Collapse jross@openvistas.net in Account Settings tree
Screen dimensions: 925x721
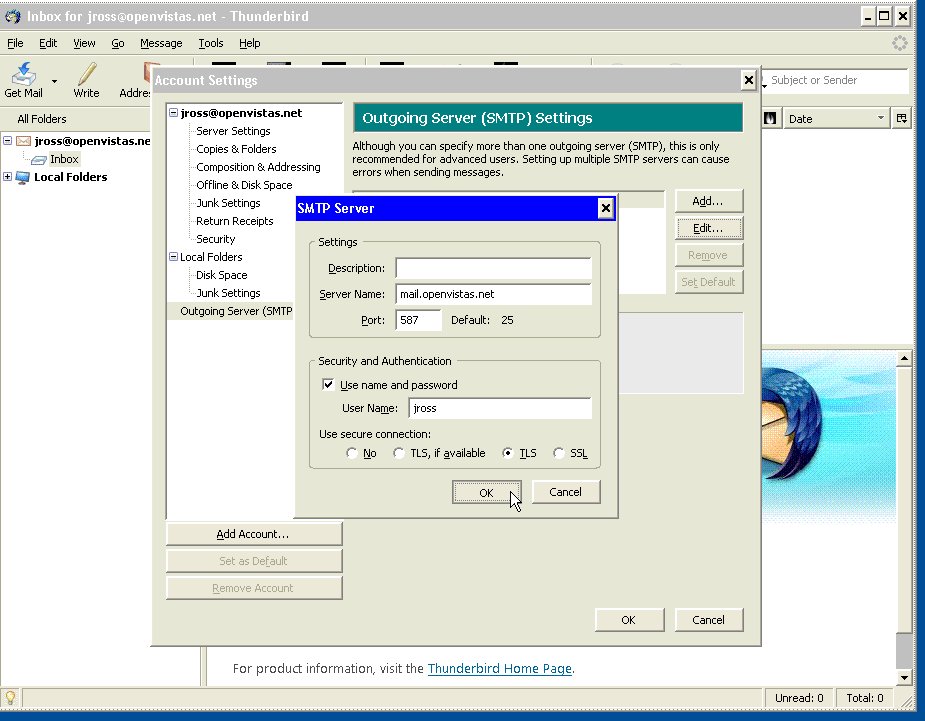coord(173,113)
